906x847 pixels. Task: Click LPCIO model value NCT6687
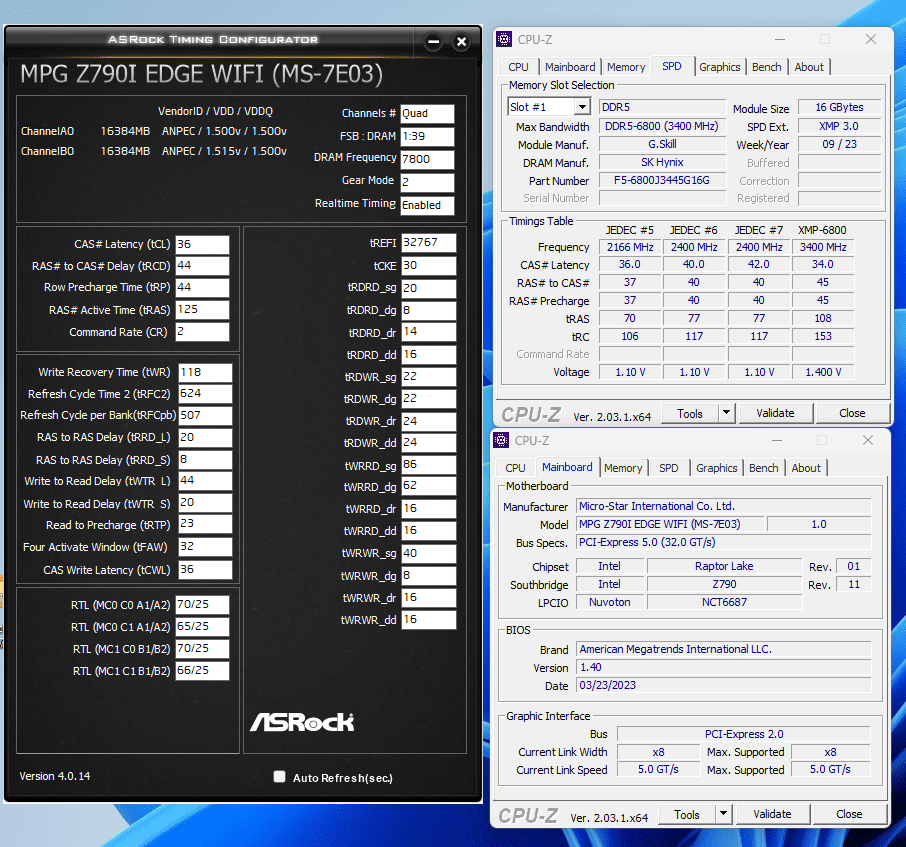click(x=725, y=602)
